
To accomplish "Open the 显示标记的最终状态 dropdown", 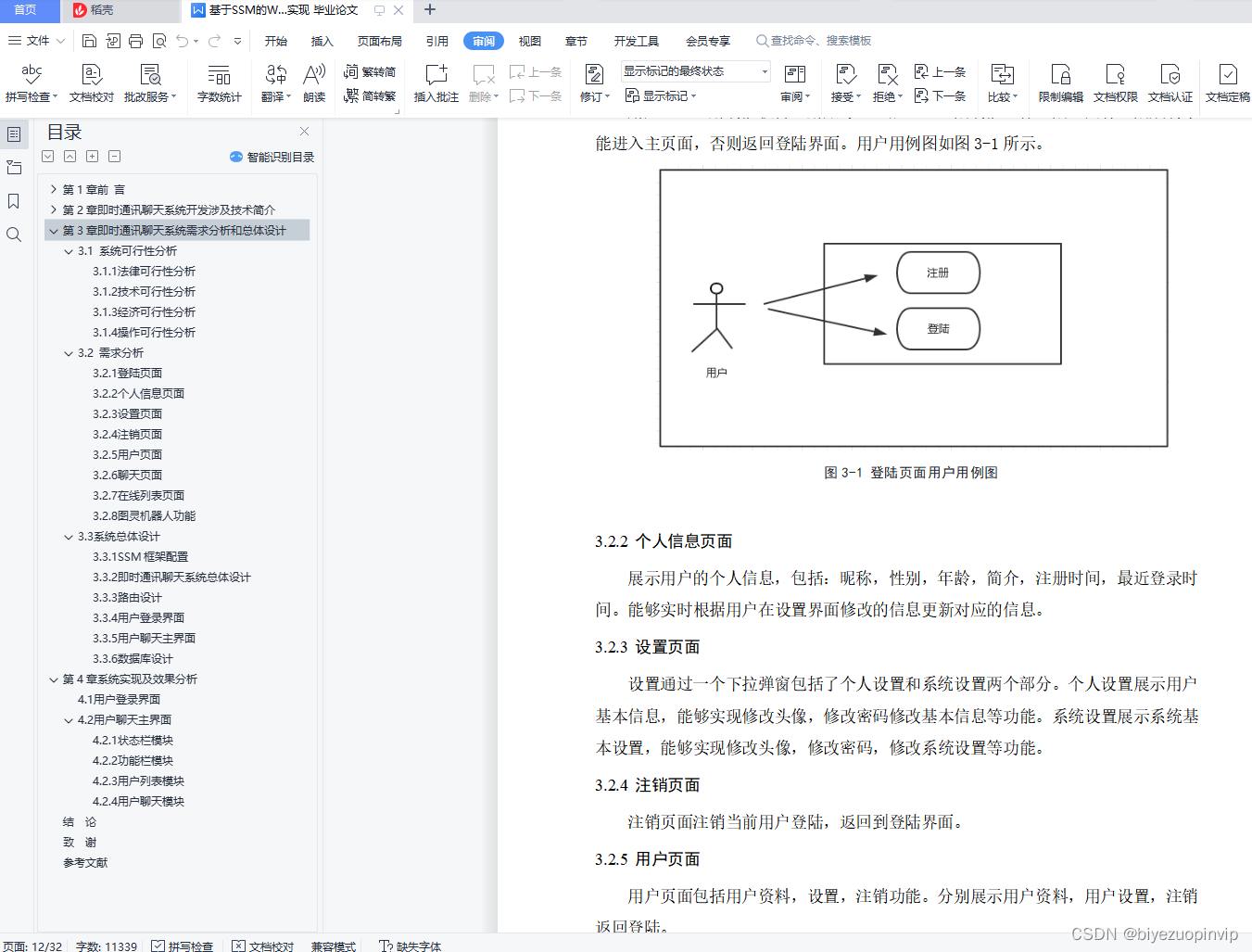I will [695, 71].
